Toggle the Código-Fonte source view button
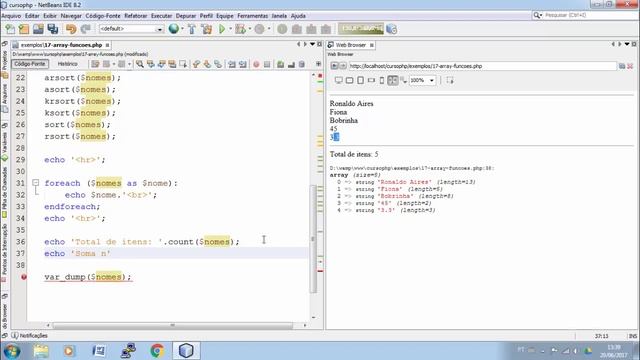 (x=30, y=64)
